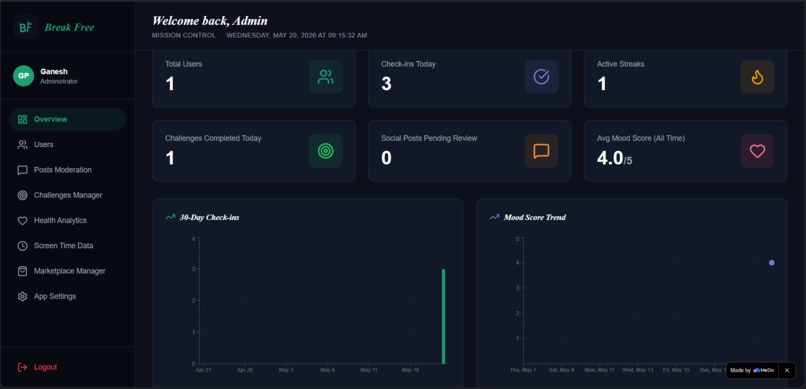Click the Health Analytics heart icon in sidebar
Image resolution: width=806 pixels, height=389 pixels.
(x=22, y=220)
